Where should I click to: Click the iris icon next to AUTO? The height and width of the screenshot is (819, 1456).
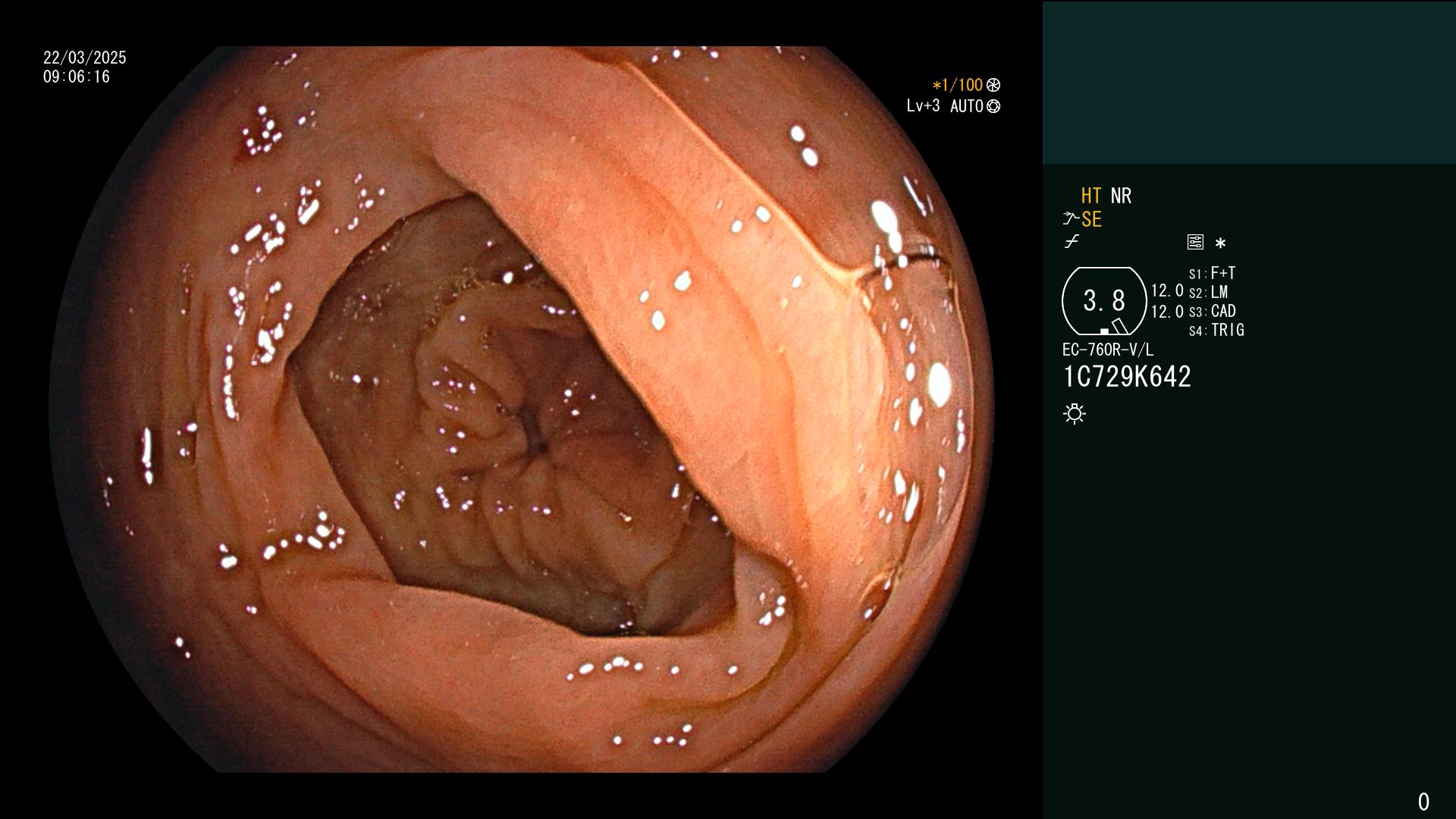click(993, 106)
